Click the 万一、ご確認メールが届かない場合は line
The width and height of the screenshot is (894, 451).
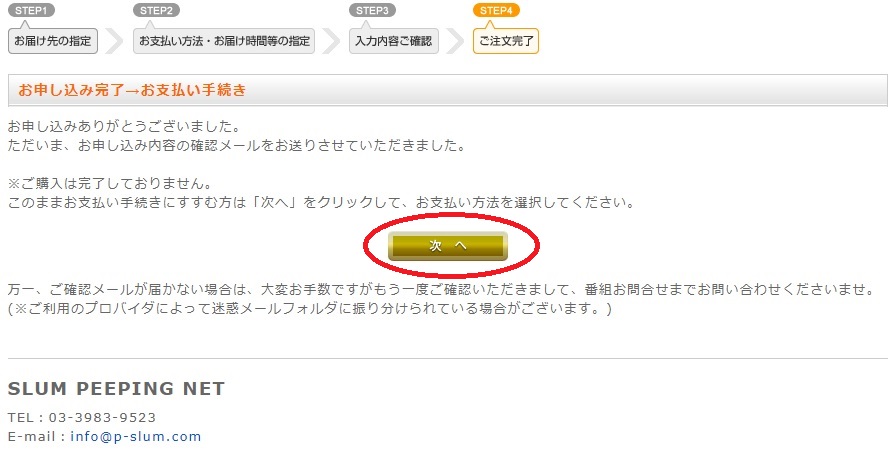441,289
